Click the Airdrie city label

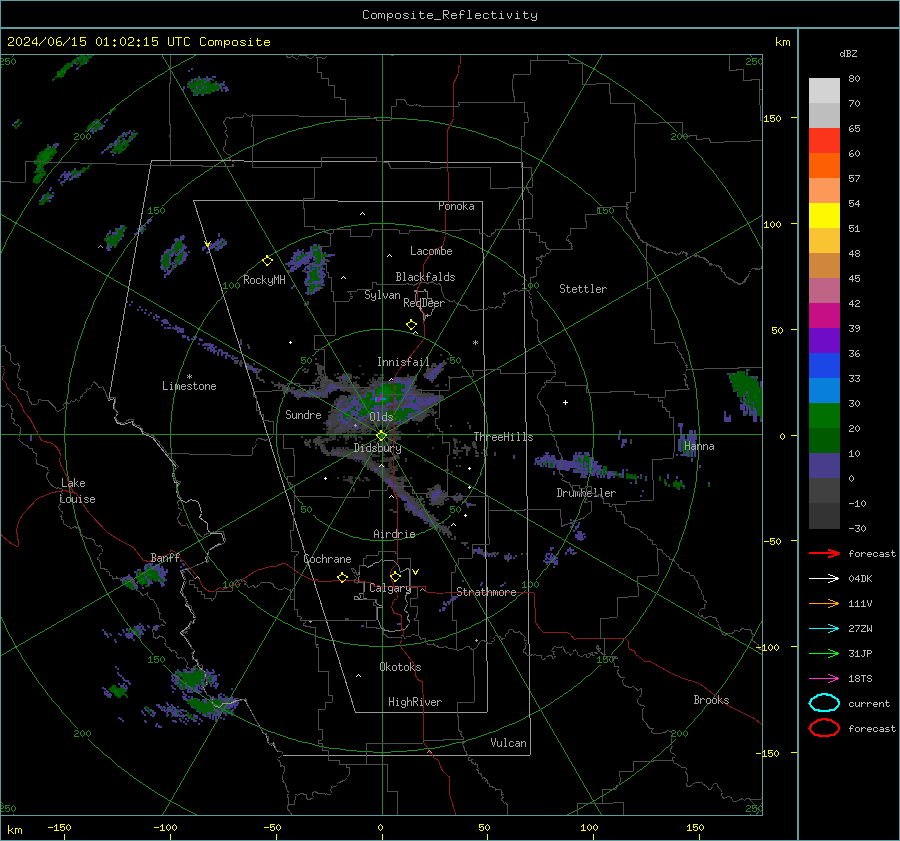click(x=394, y=534)
